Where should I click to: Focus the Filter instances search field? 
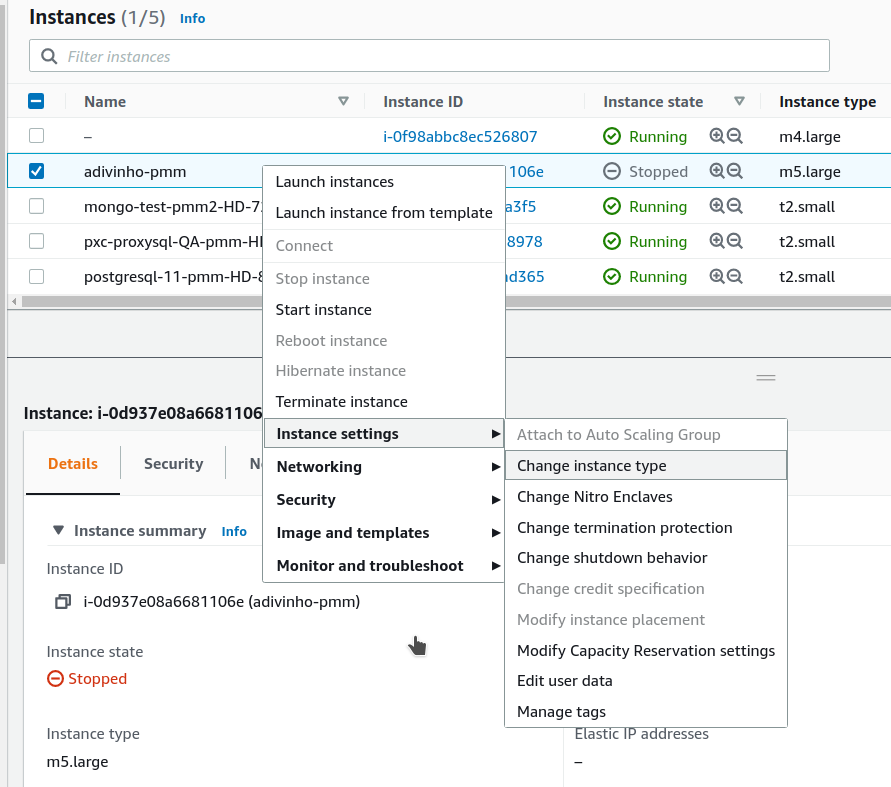click(440, 57)
